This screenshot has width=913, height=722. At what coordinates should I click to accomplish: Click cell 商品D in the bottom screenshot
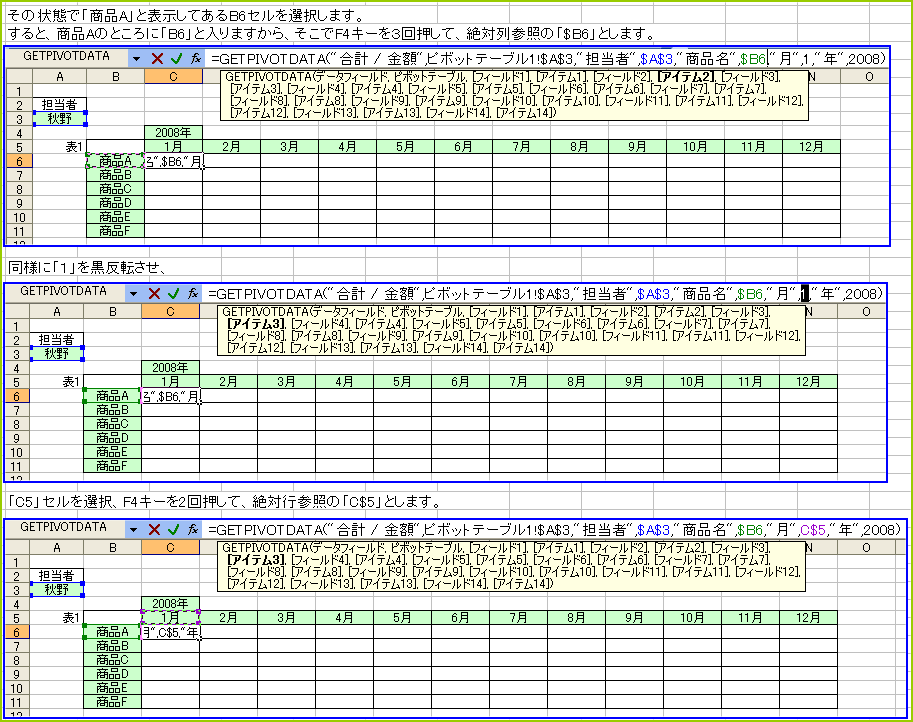(x=112, y=674)
